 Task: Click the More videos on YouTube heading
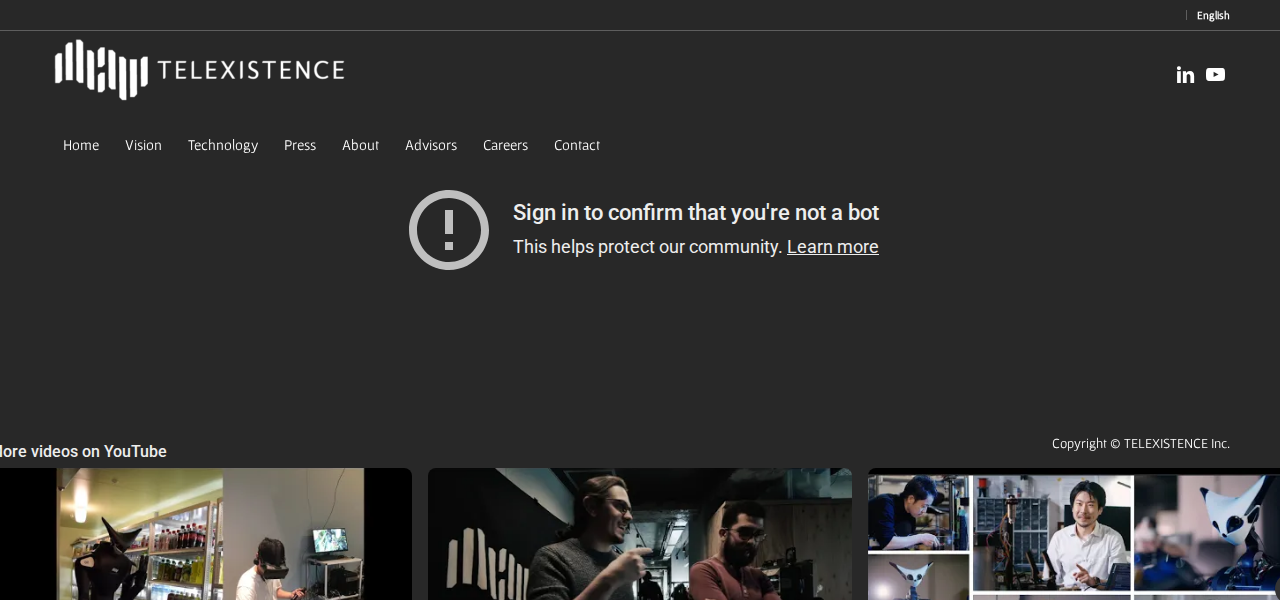coord(83,452)
